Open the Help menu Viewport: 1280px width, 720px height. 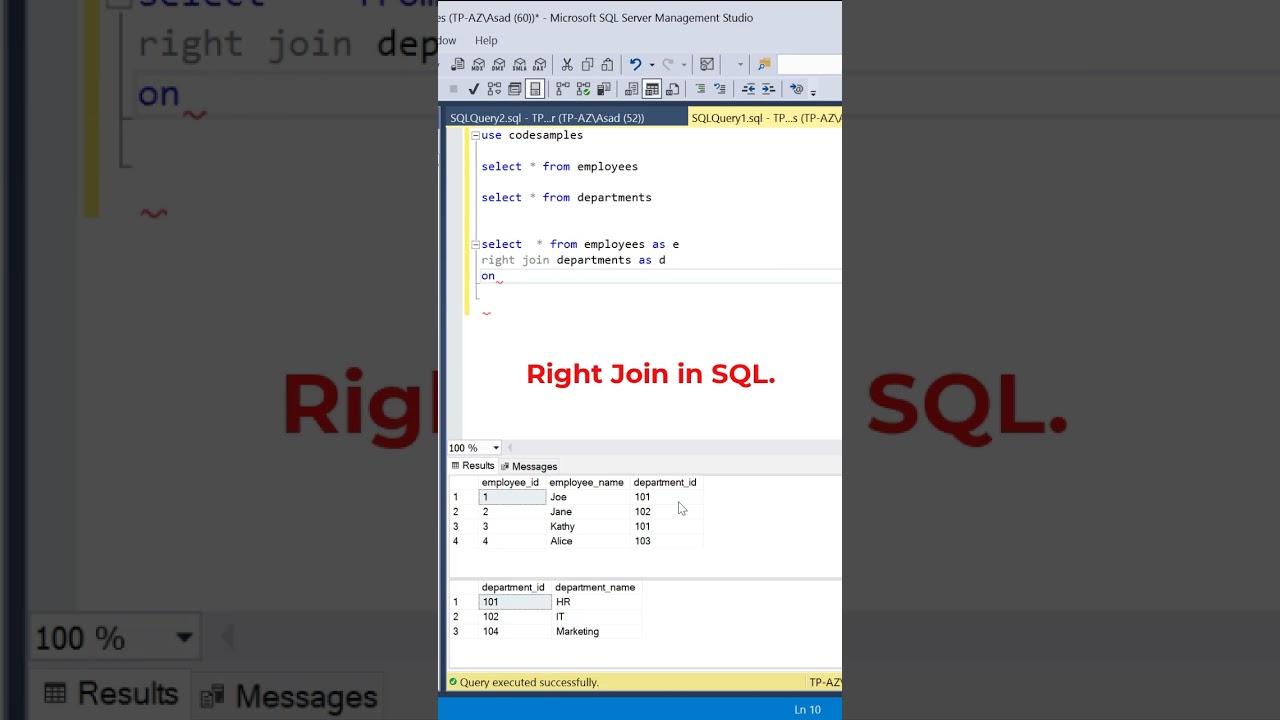[486, 40]
